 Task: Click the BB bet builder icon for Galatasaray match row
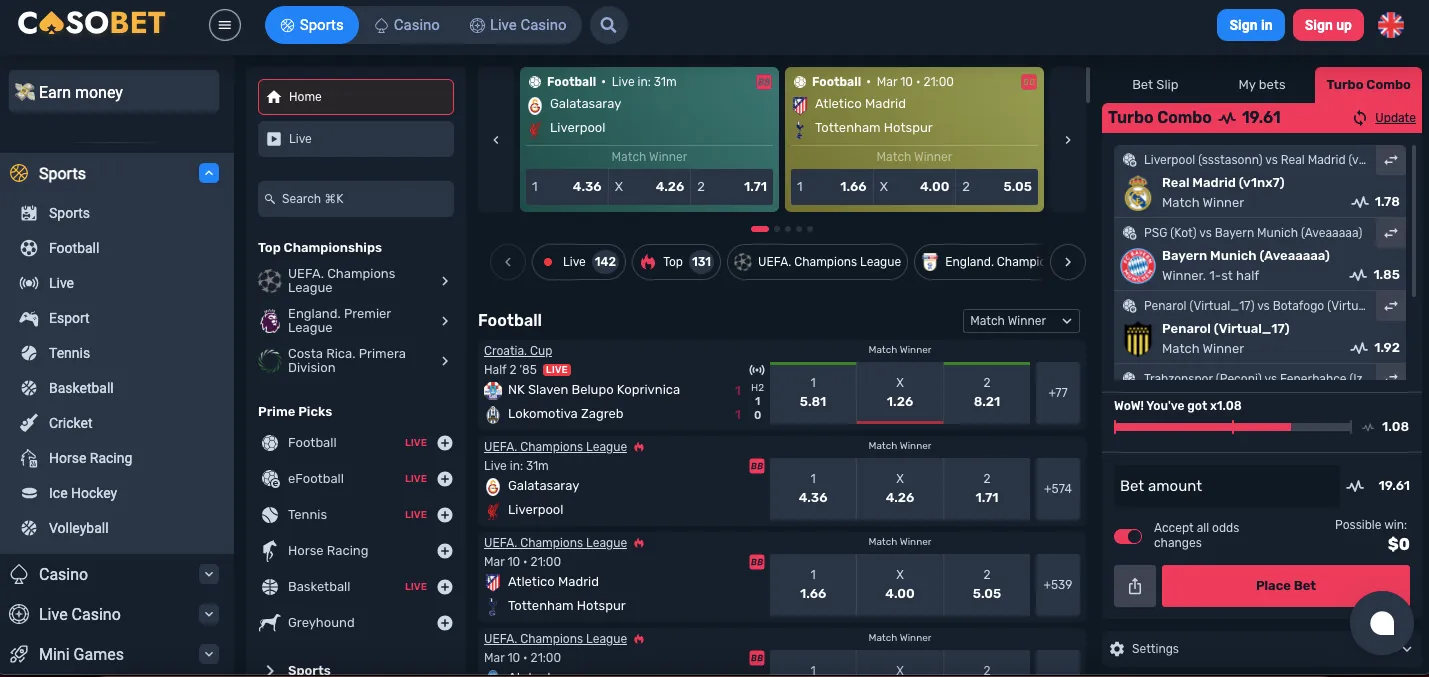coord(757,466)
